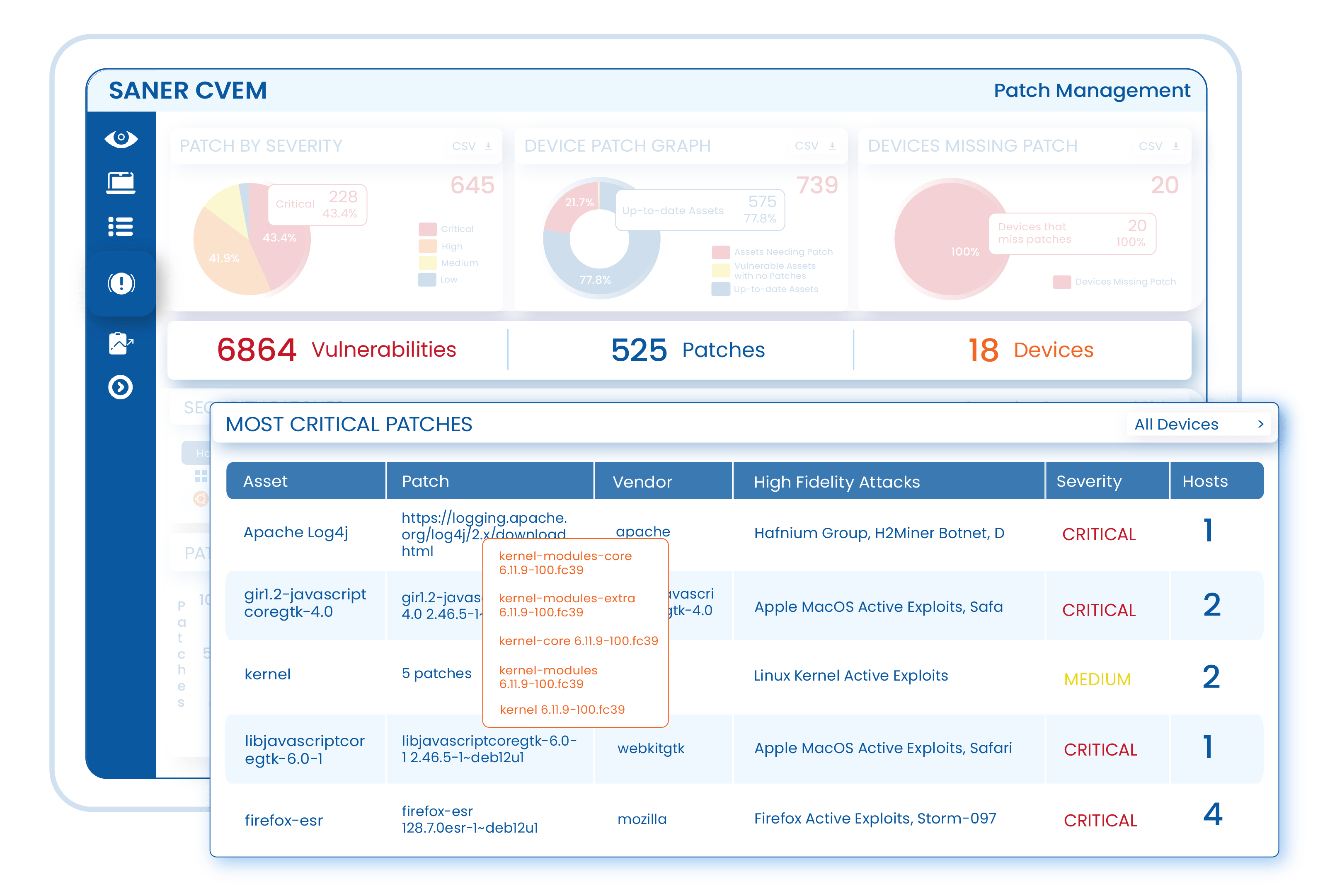Click the circled arrow sidebar icon

click(121, 387)
